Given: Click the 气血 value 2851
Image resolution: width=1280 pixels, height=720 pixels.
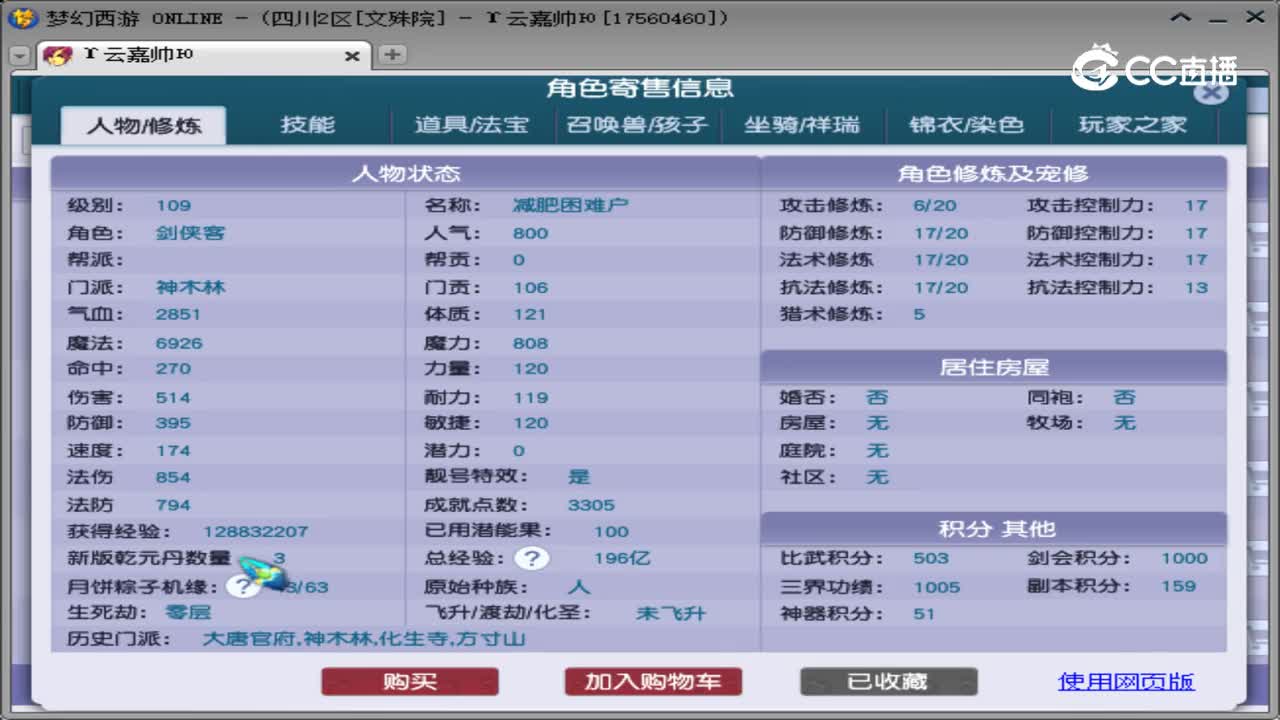Looking at the screenshot, I should tap(178, 314).
